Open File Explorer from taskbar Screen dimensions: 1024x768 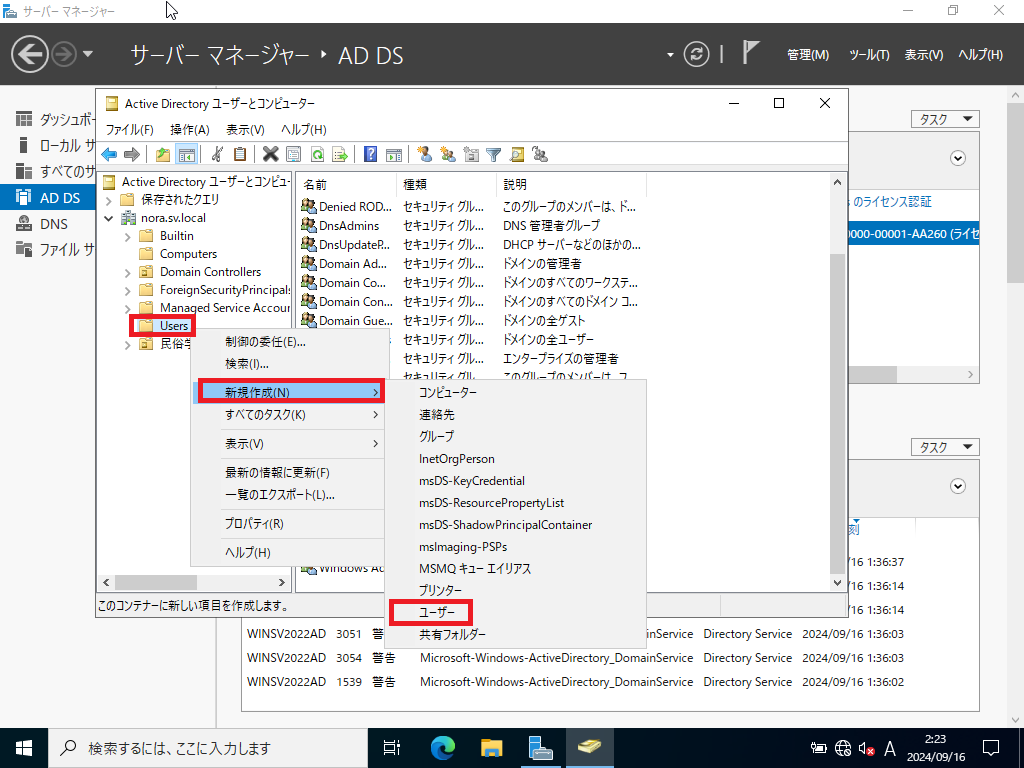pos(492,748)
